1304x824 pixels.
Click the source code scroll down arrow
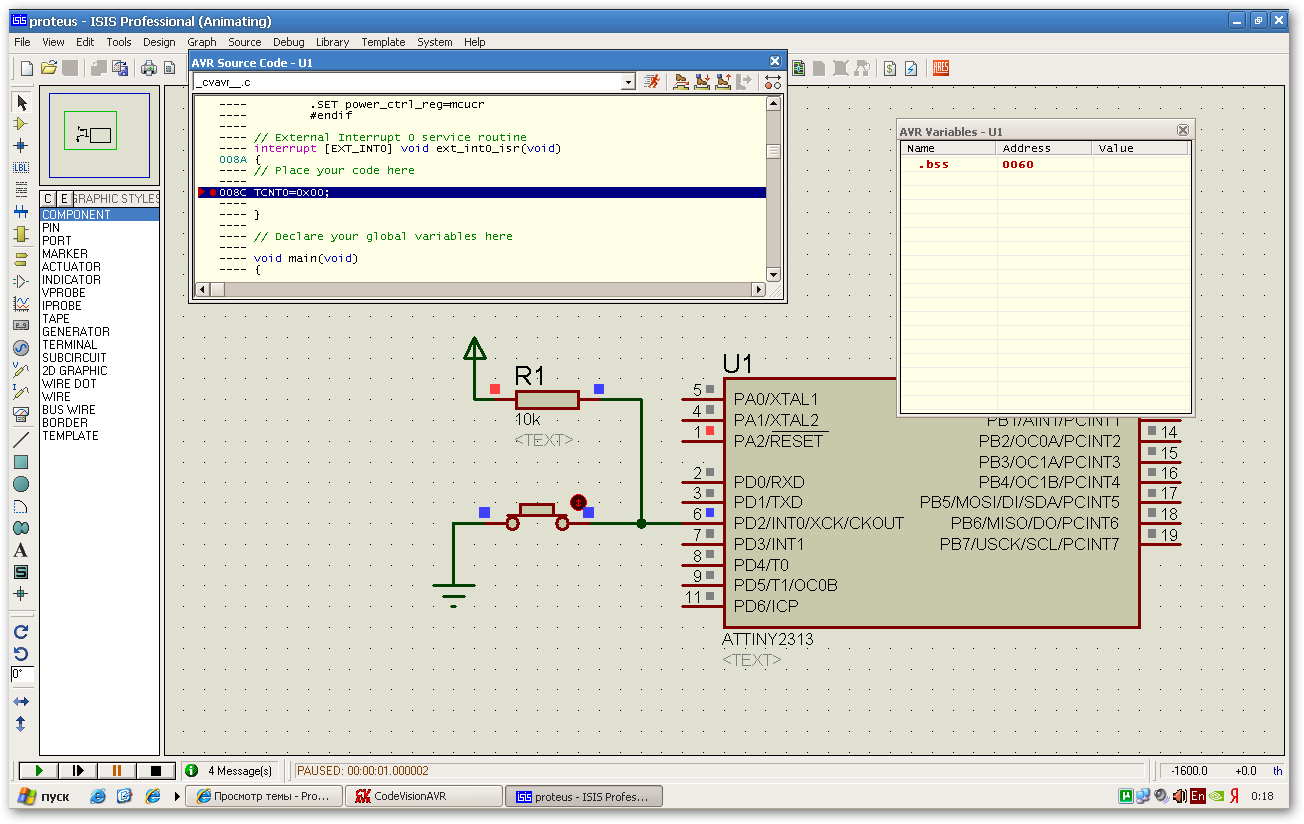tap(773, 274)
